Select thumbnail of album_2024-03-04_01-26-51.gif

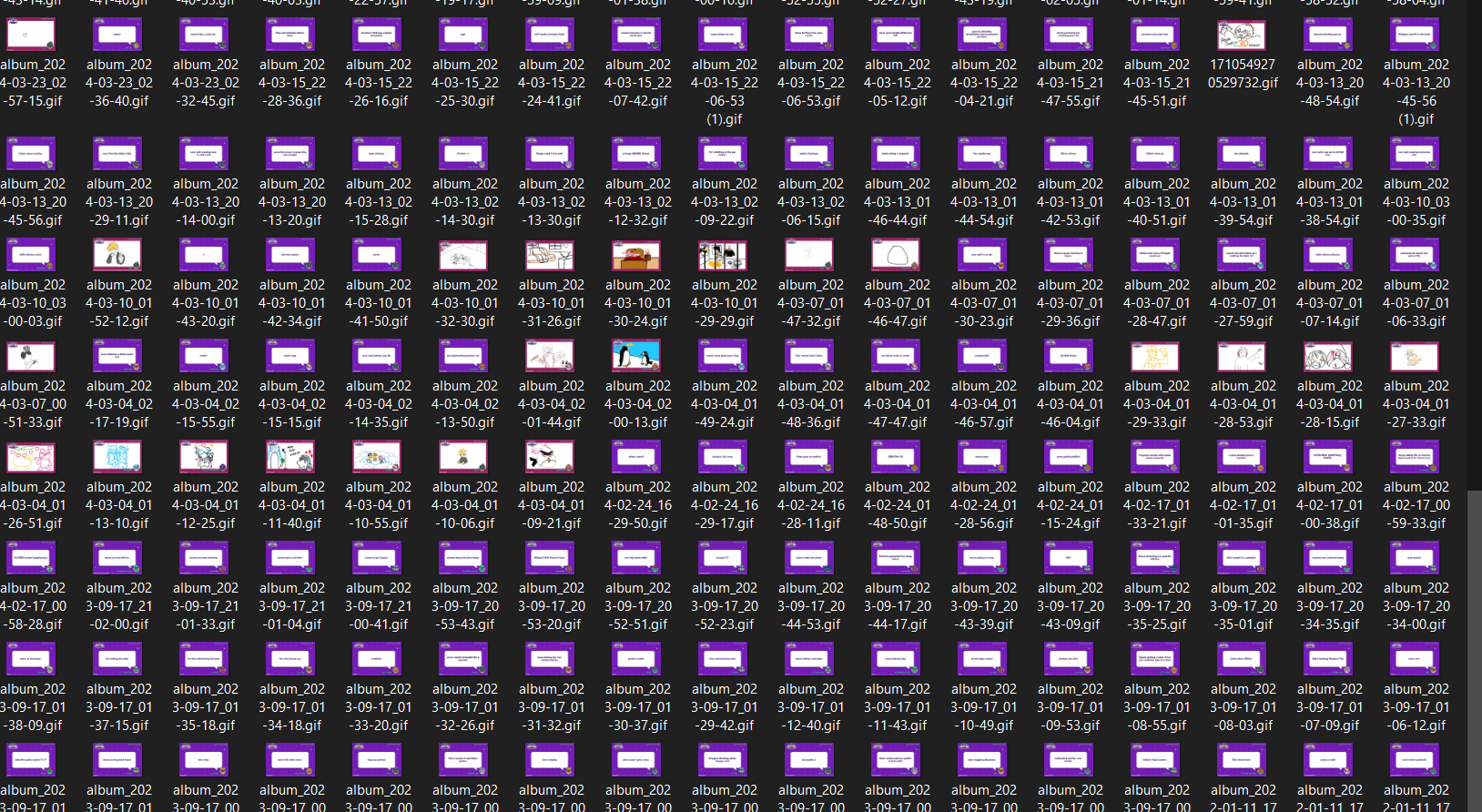(x=31, y=457)
